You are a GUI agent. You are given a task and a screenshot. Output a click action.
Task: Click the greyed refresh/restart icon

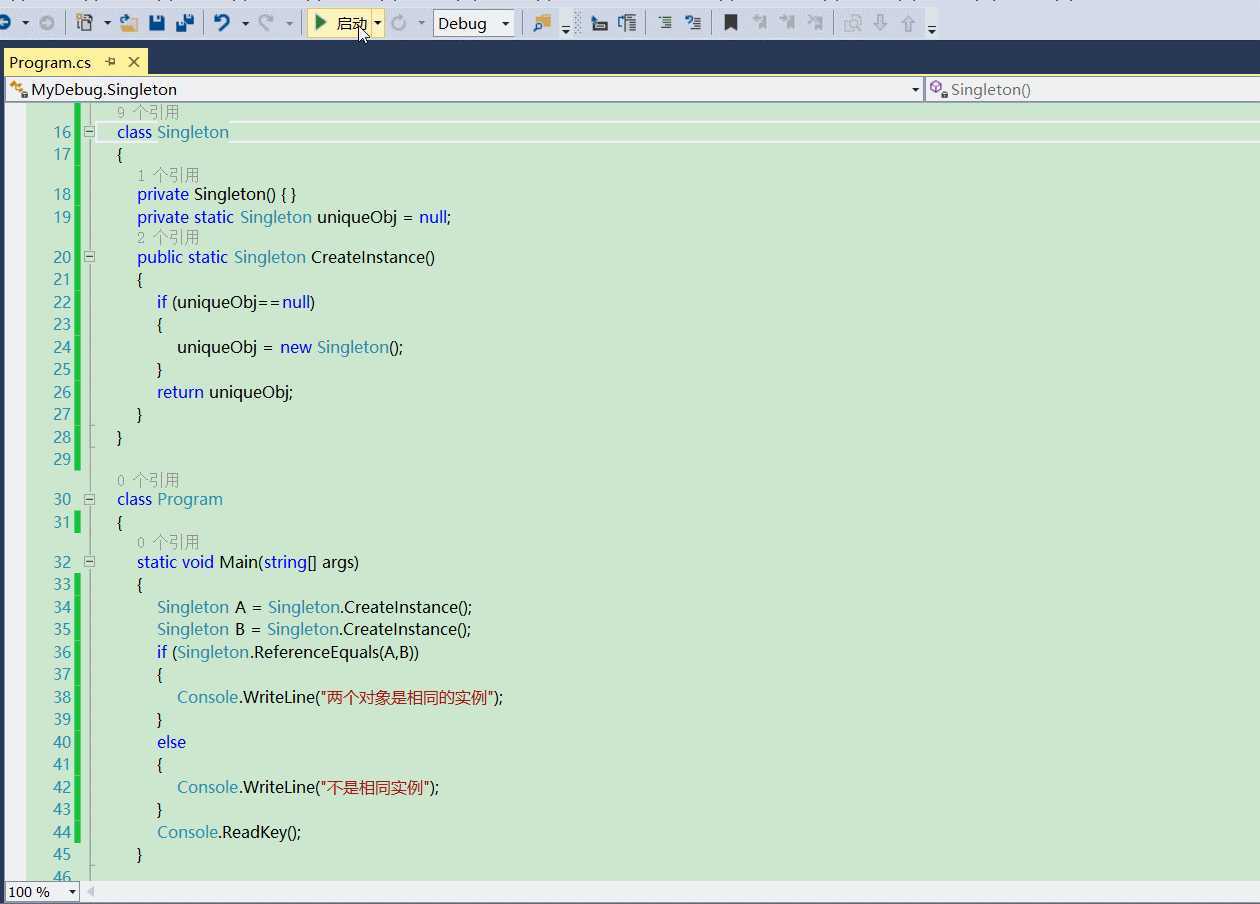pyautogui.click(x=399, y=23)
